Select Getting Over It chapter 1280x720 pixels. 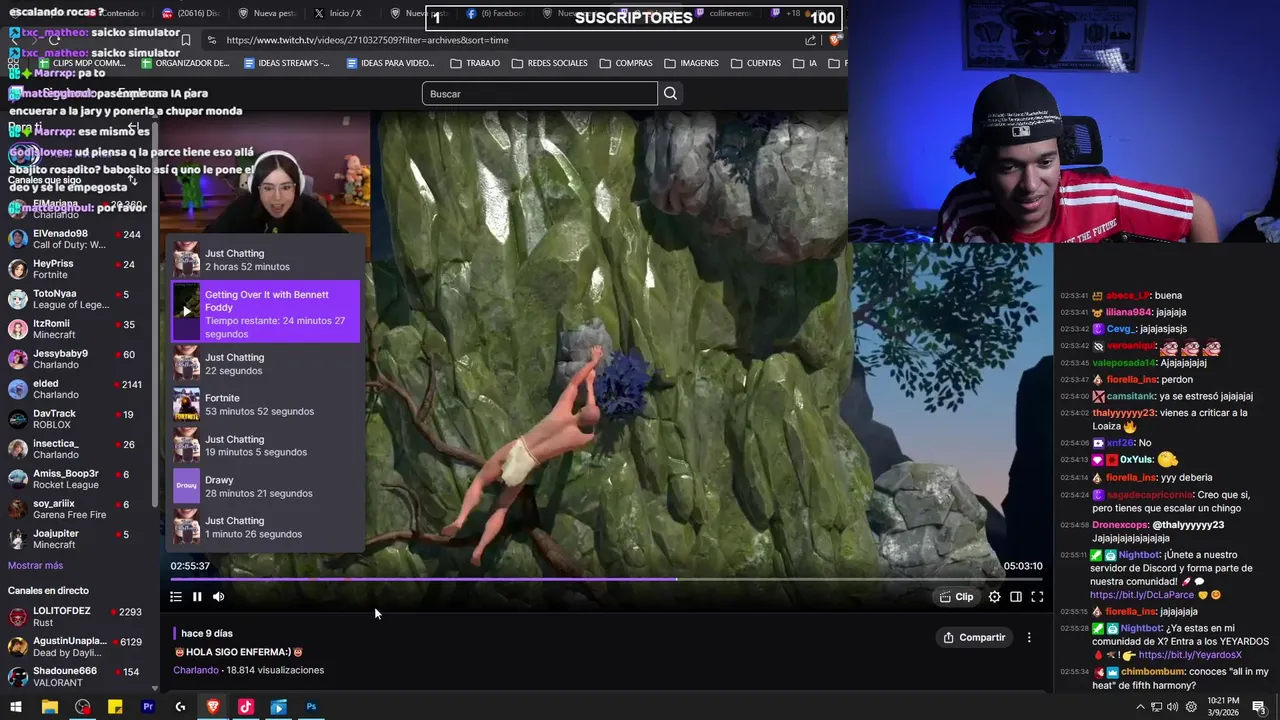point(265,312)
